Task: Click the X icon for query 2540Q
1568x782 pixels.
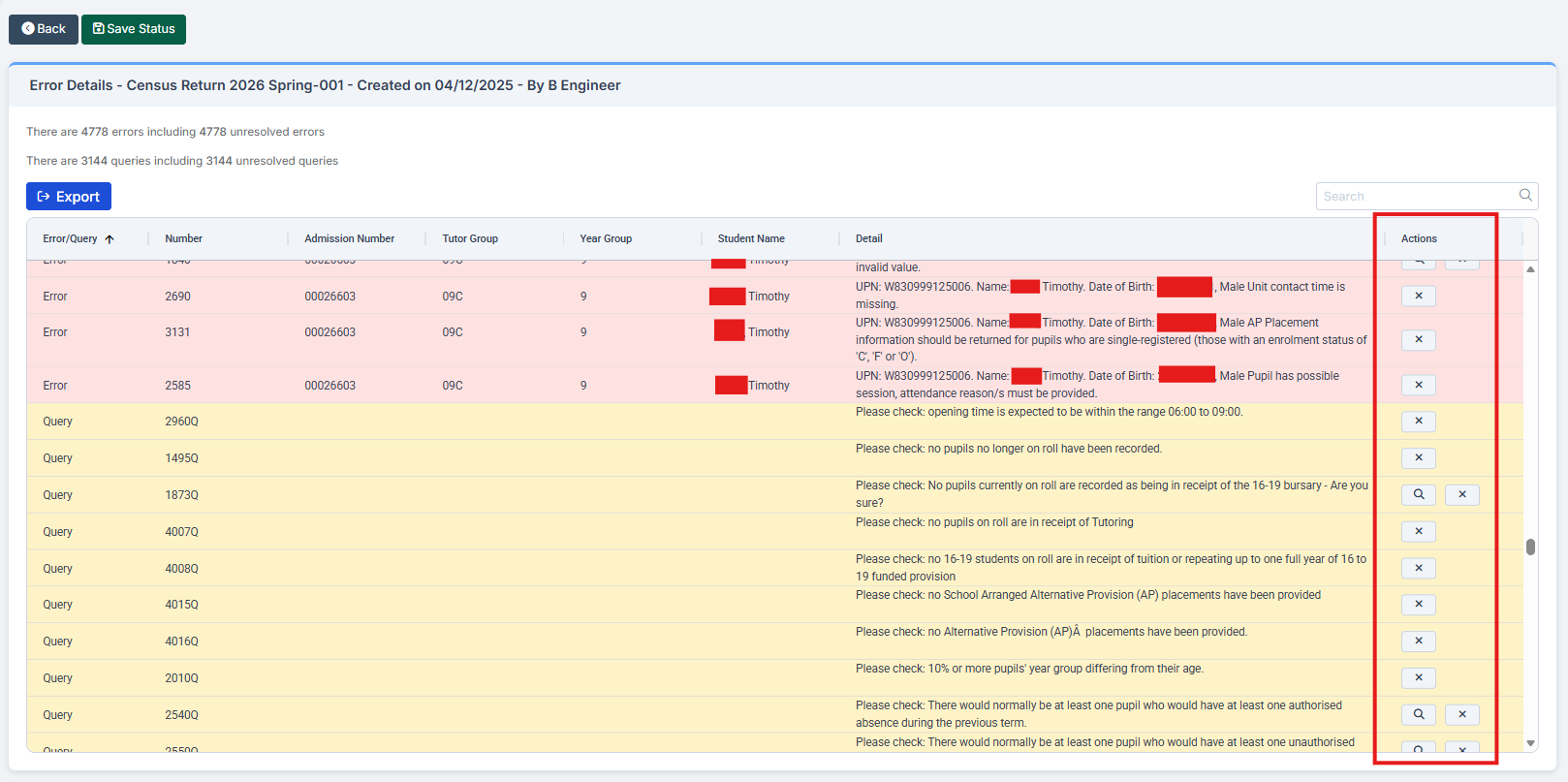Action: click(1461, 715)
